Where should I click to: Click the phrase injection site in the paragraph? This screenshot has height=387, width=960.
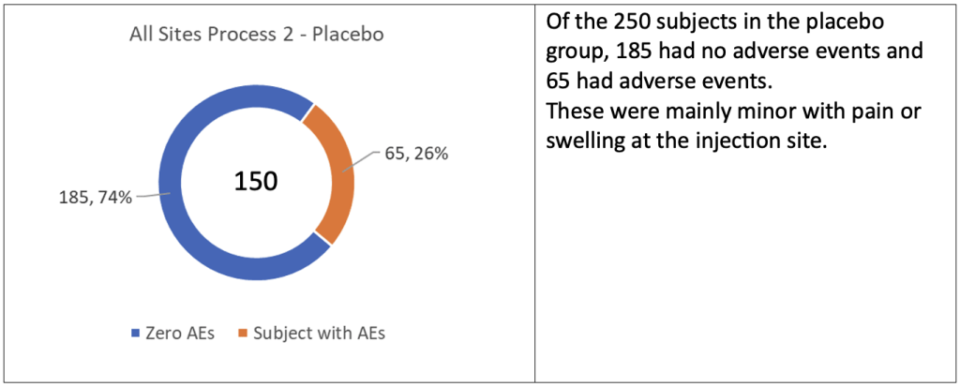coord(774,140)
